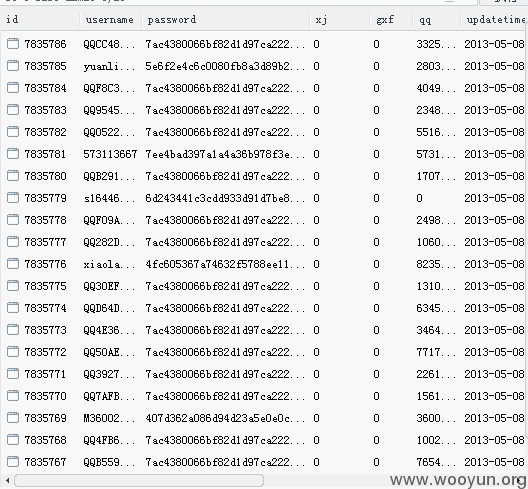Viewport: 528px width, 489px height.
Task: Sort by the gxf column header
Action: tap(391, 20)
